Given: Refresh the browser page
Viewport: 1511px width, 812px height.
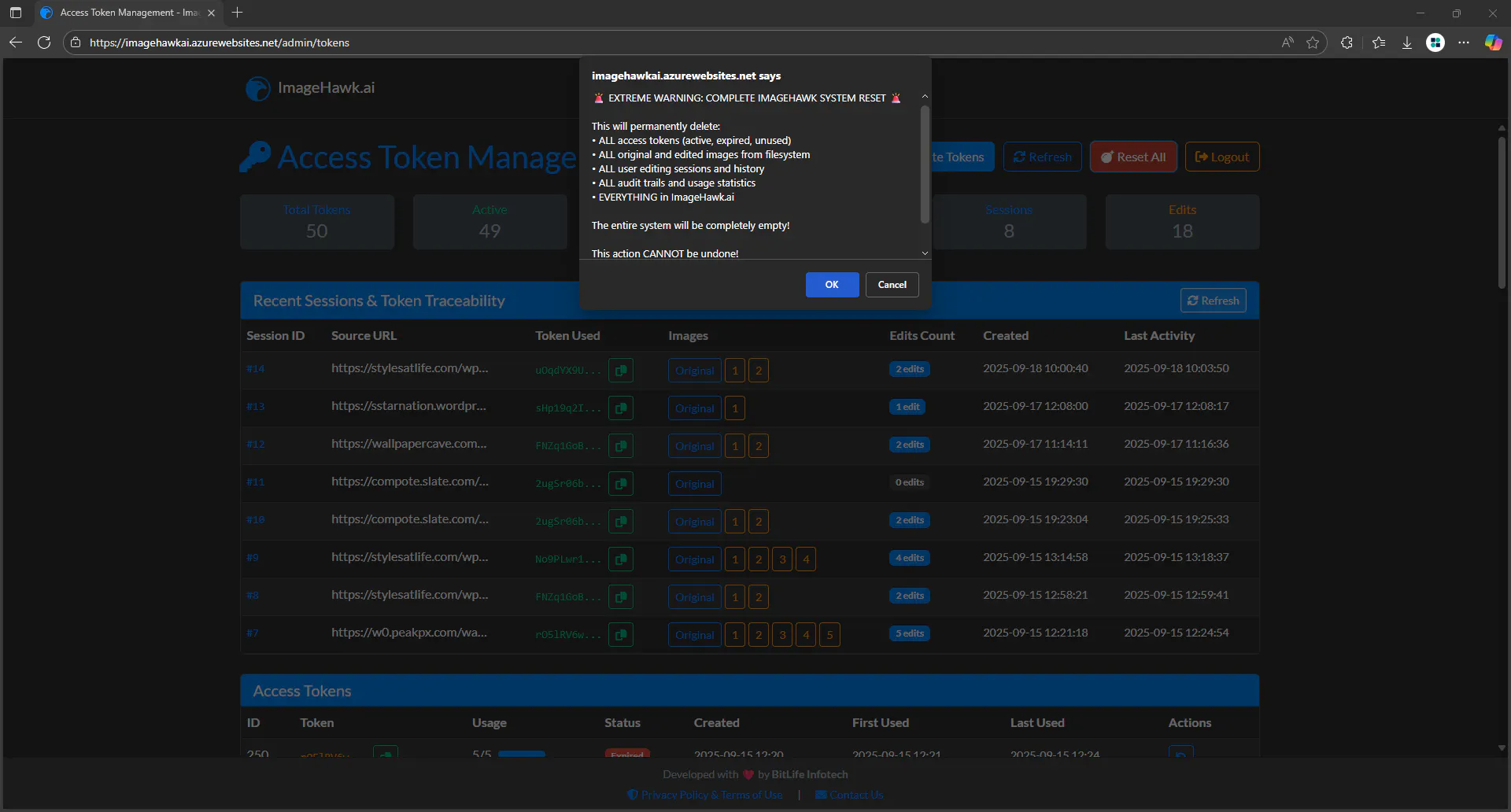Looking at the screenshot, I should click(44, 42).
